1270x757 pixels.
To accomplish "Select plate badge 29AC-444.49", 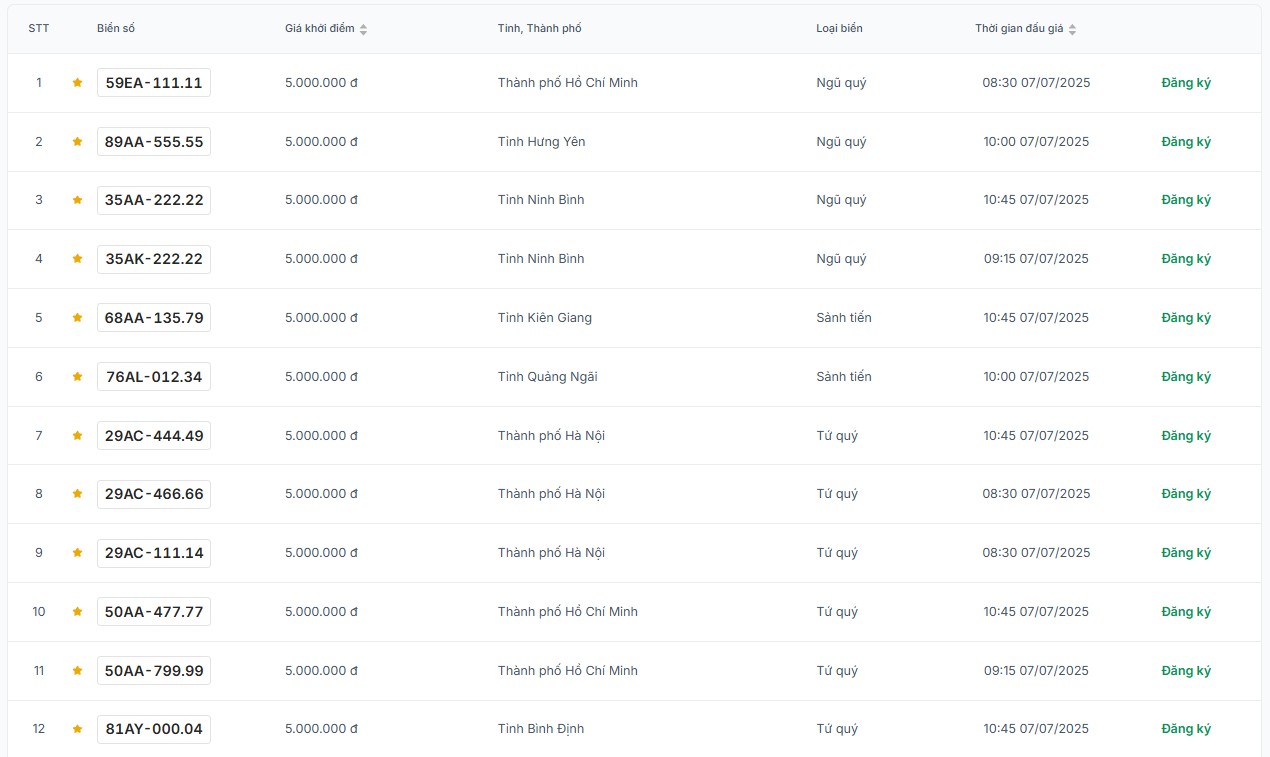I will (x=154, y=436).
